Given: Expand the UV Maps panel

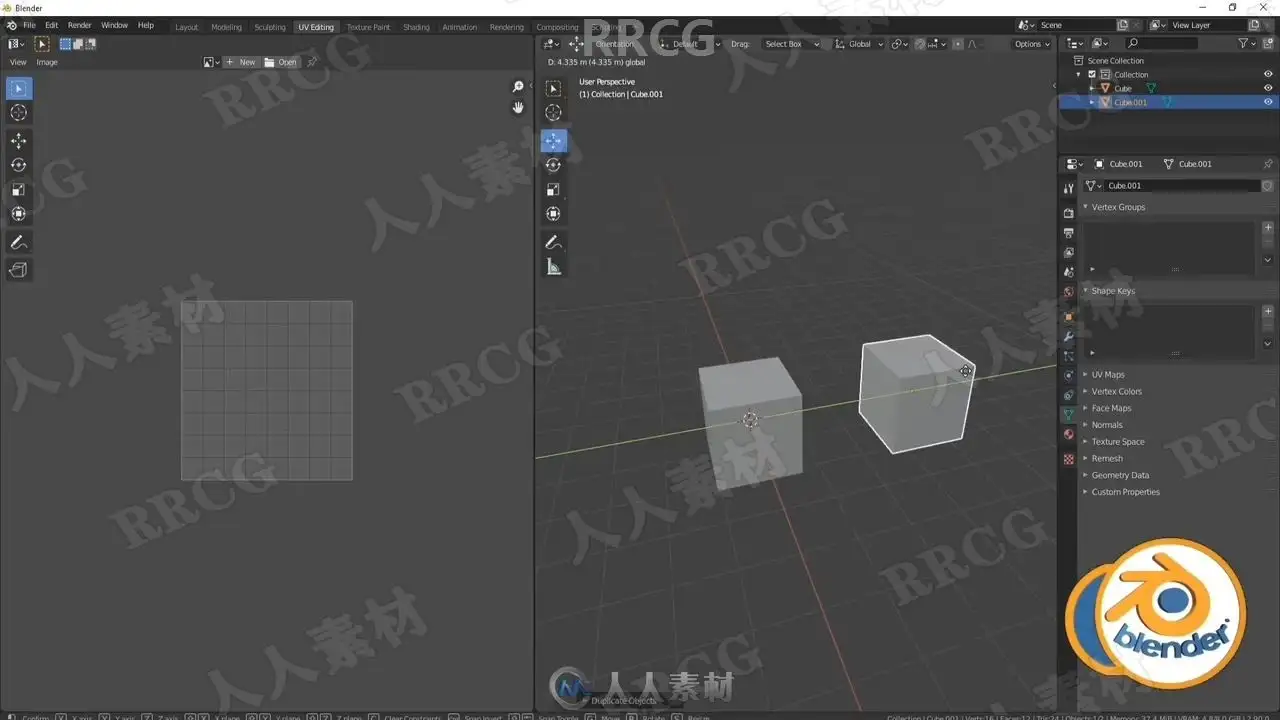Looking at the screenshot, I should tap(1108, 375).
